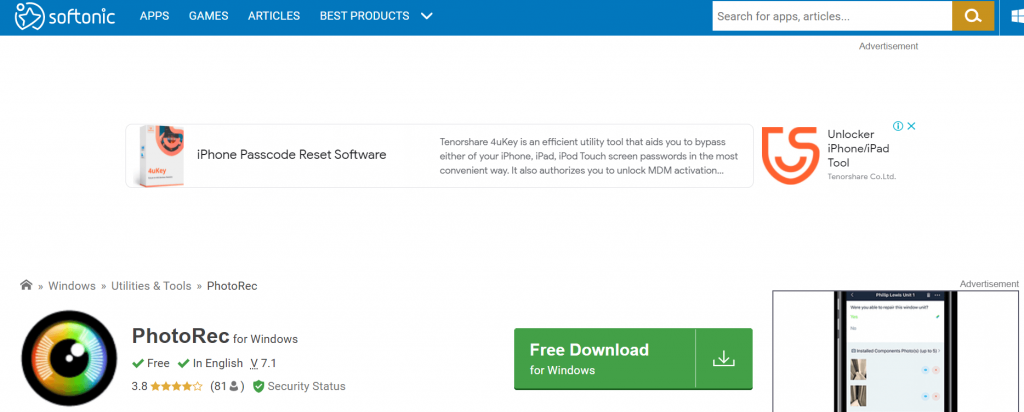Click the 4uKey product box image
This screenshot has height=412, width=1024.
click(x=162, y=156)
